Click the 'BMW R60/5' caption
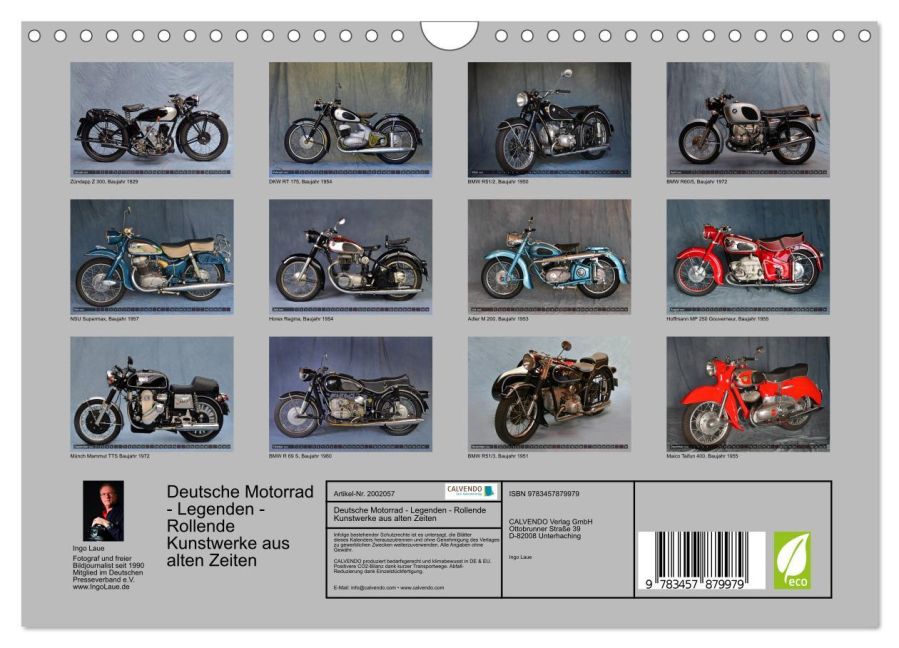Viewport: 899px width, 648px height. (x=697, y=182)
